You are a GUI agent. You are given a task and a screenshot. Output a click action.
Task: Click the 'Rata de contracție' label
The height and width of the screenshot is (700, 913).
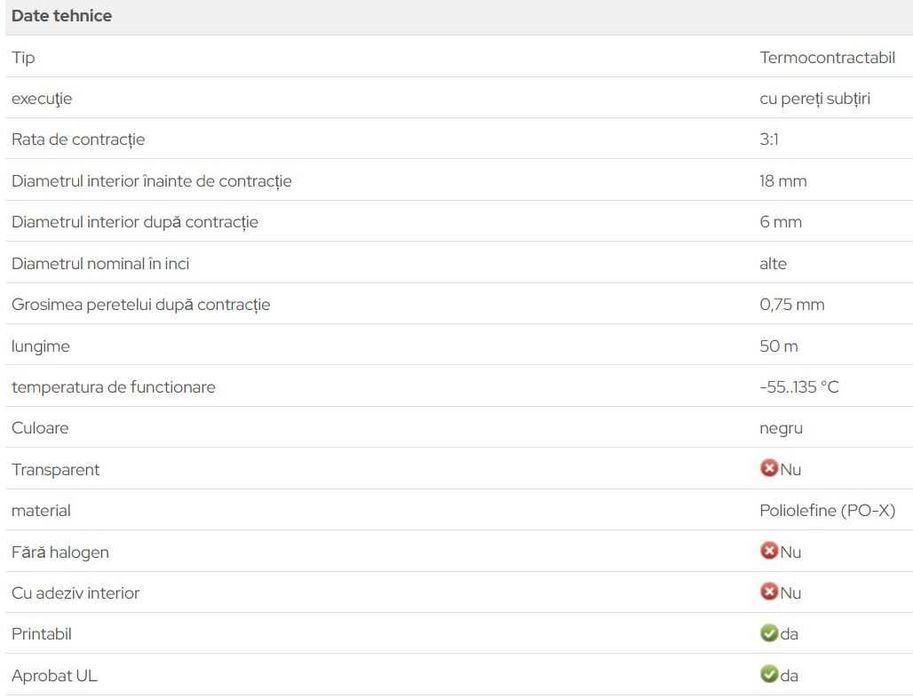coord(78,139)
